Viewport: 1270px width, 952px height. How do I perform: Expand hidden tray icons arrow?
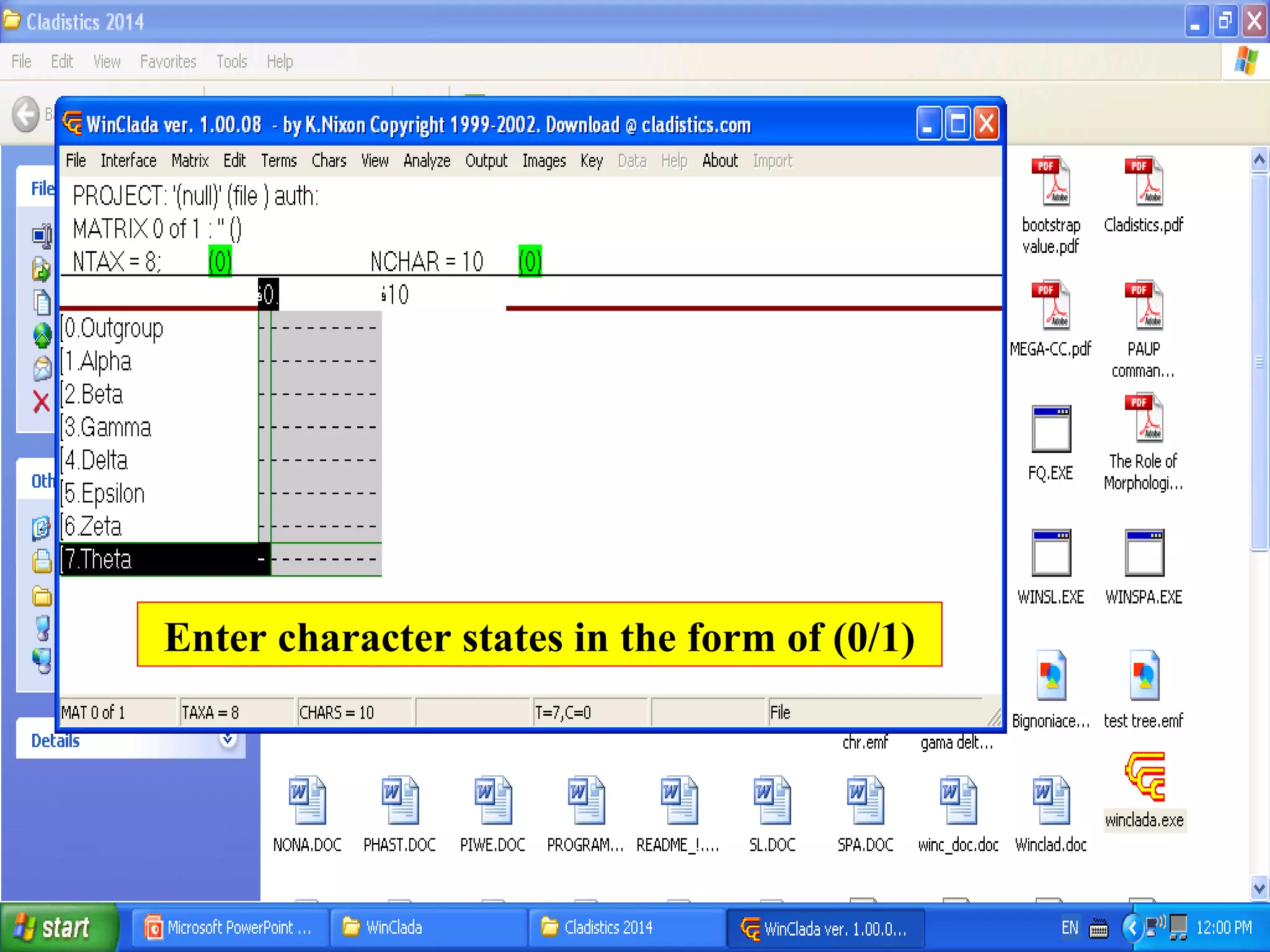click(1133, 928)
